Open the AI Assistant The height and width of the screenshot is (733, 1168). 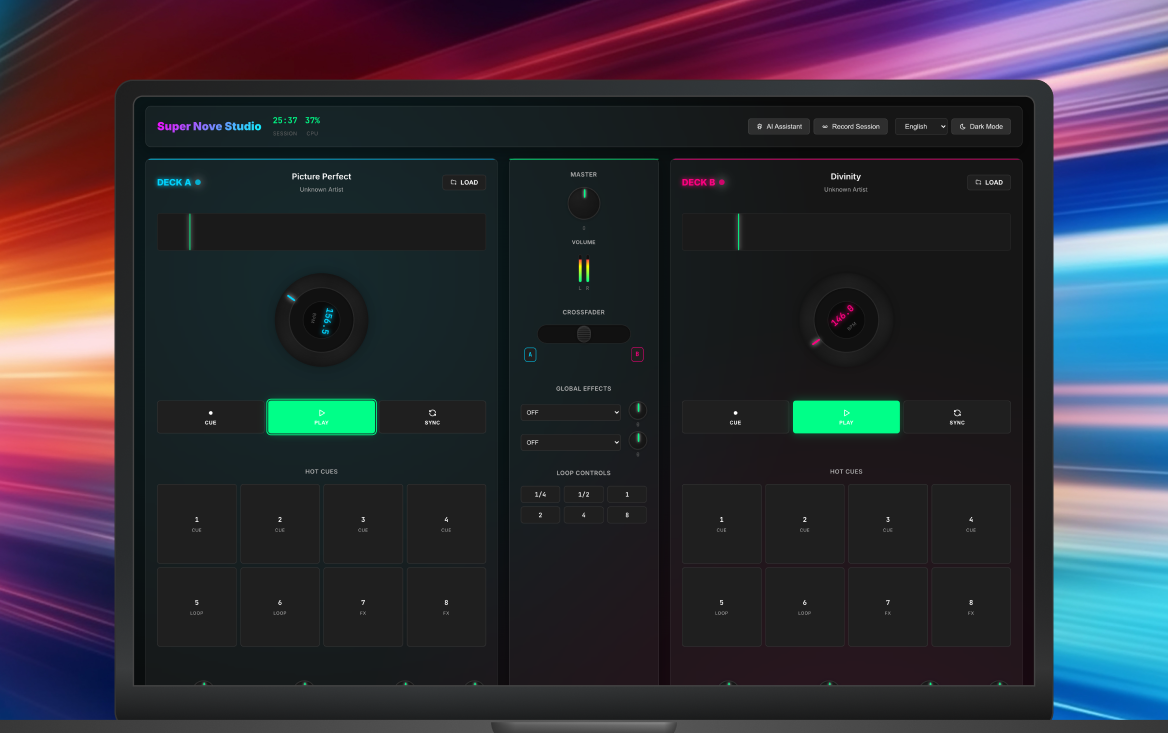pyautogui.click(x=779, y=127)
